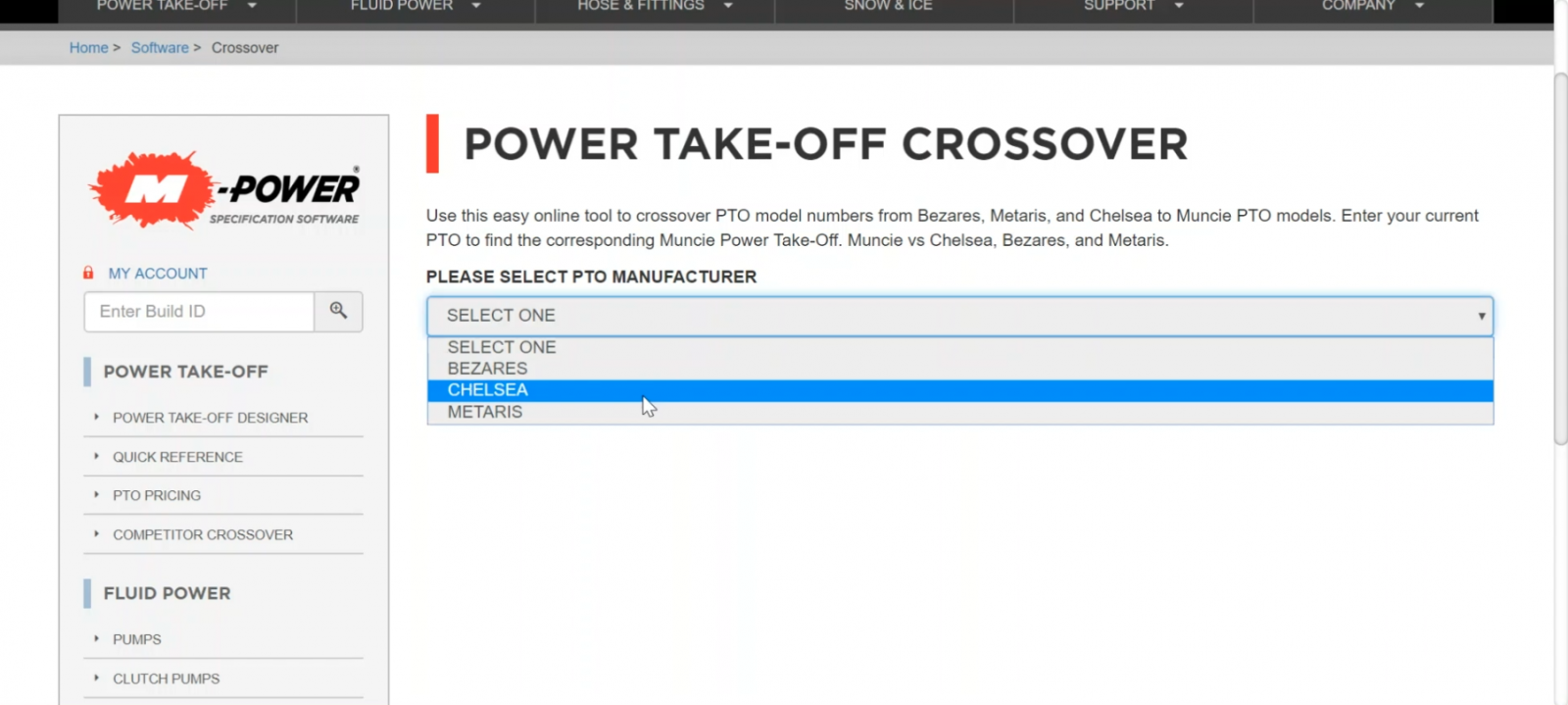This screenshot has height=705, width=1568.
Task: Click the Power Take-Off Crossover page title
Action: point(825,144)
